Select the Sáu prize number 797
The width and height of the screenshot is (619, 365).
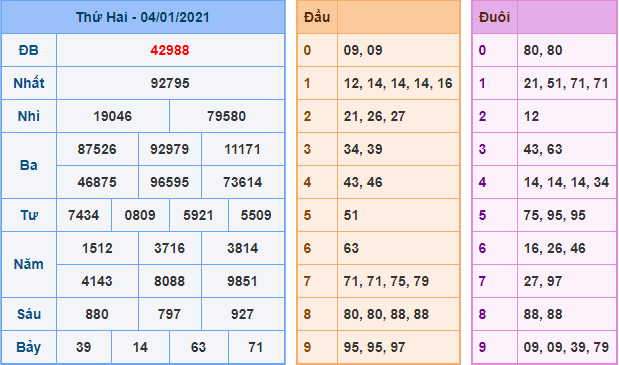tap(170, 314)
